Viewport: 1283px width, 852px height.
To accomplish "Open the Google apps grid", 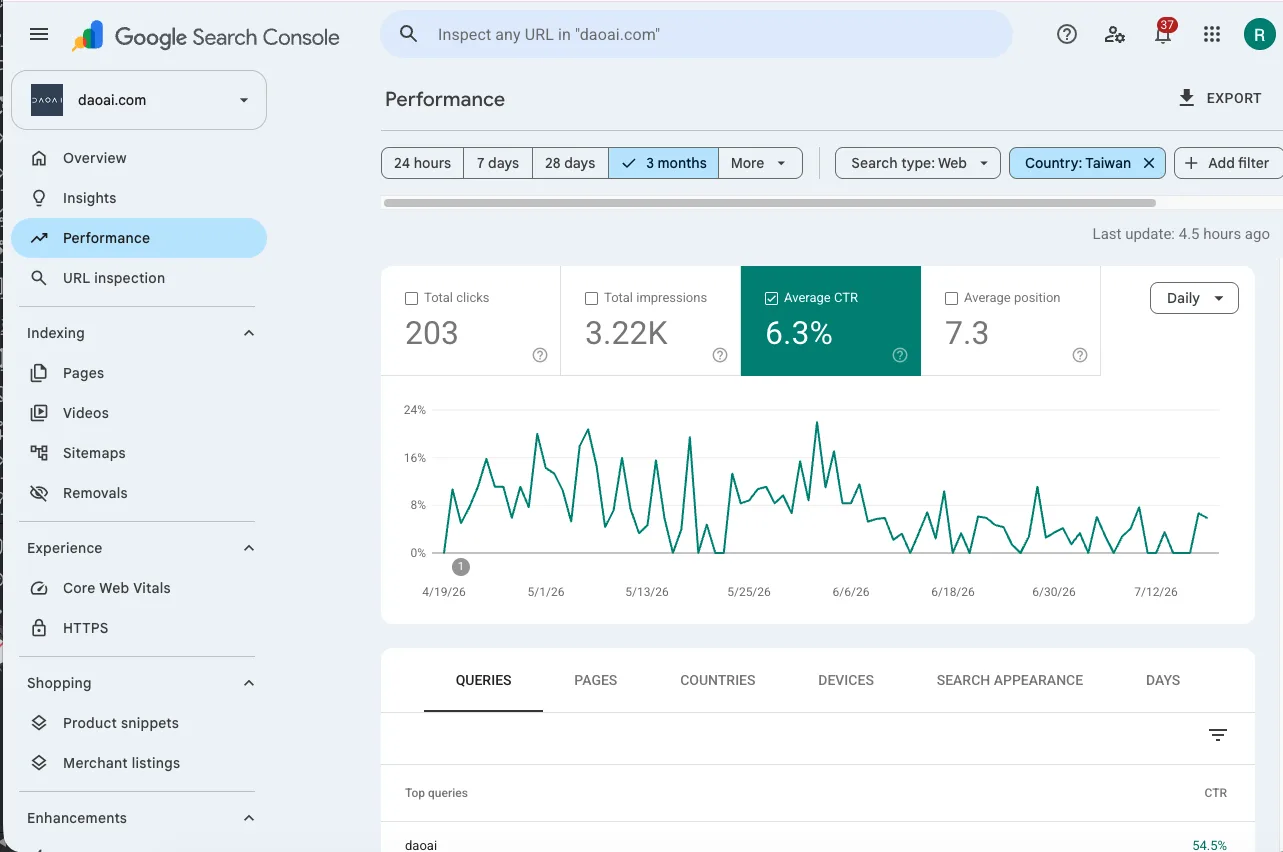I will click(x=1212, y=34).
